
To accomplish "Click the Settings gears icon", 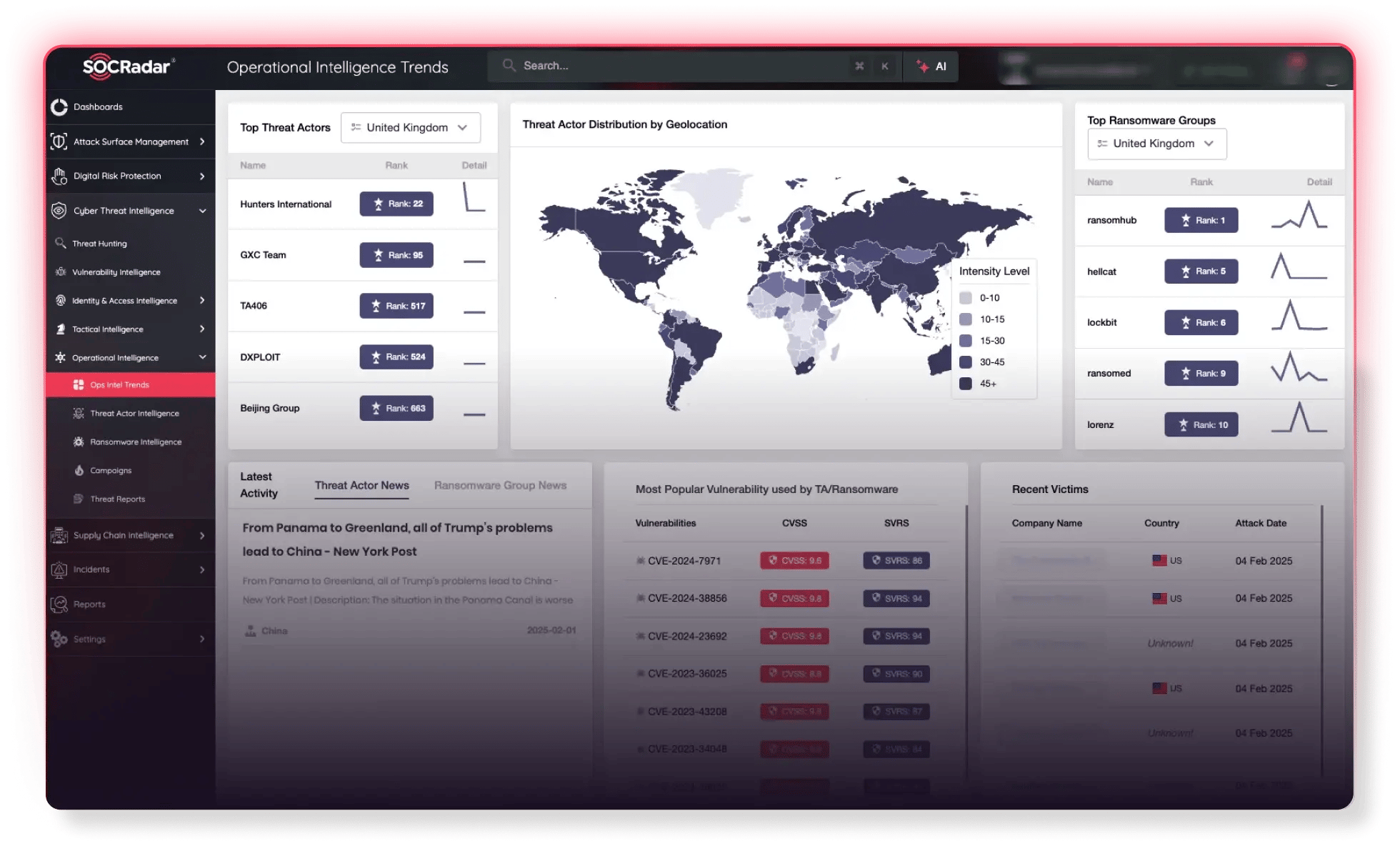I will (59, 639).
